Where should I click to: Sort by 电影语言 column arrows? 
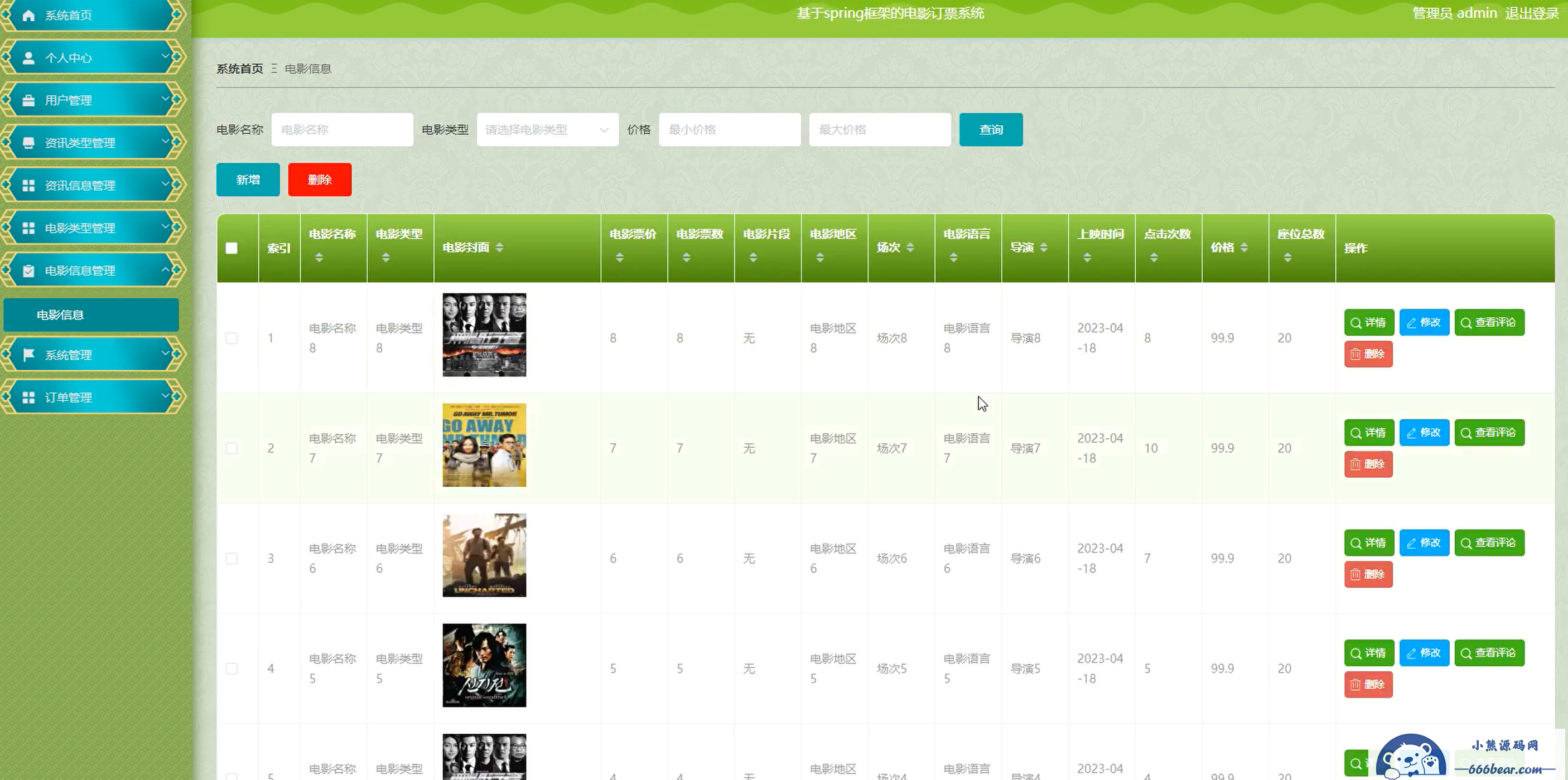(954, 258)
